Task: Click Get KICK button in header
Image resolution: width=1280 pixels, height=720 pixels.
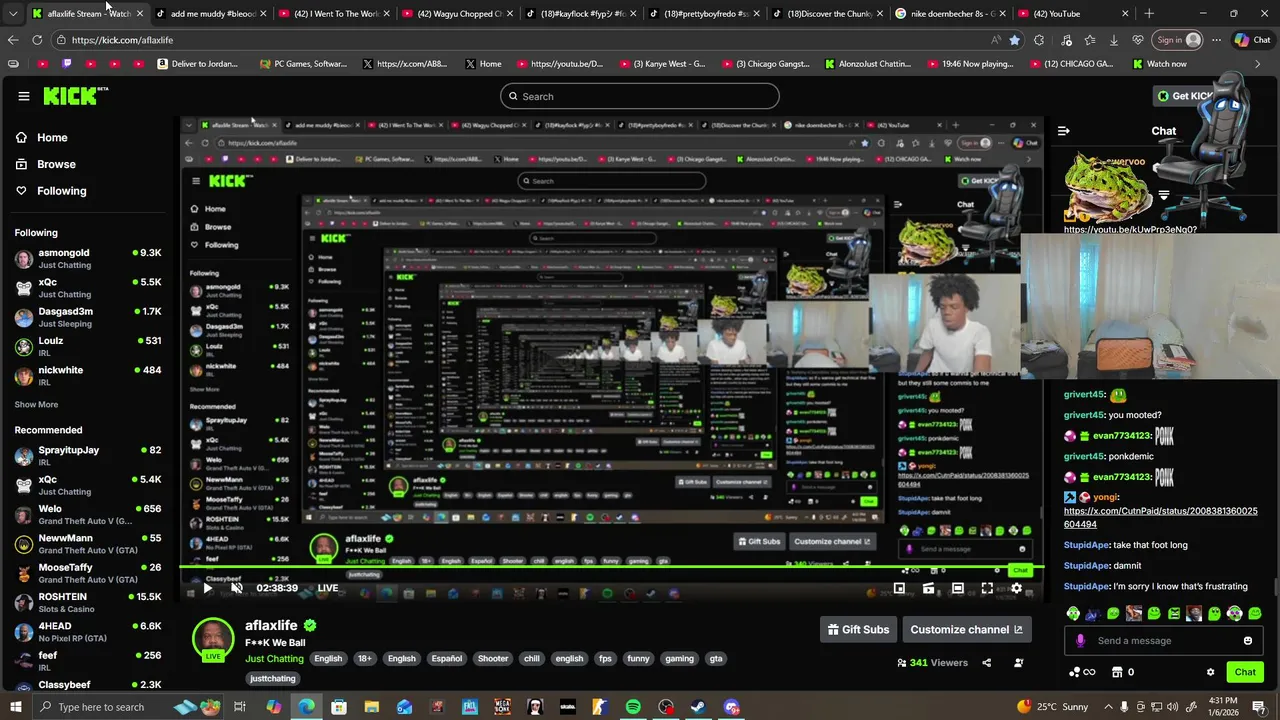Action: [1186, 96]
